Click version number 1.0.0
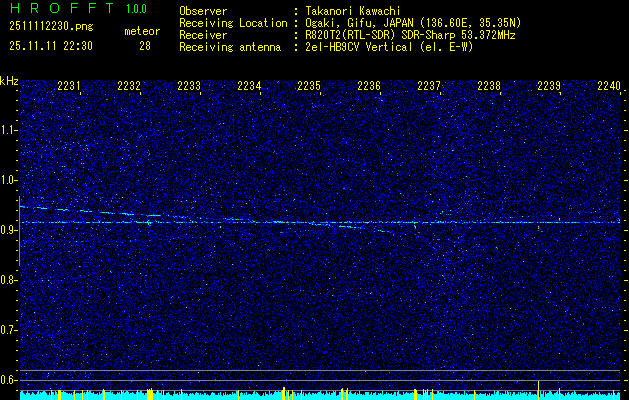The image size is (629, 400). point(136,9)
